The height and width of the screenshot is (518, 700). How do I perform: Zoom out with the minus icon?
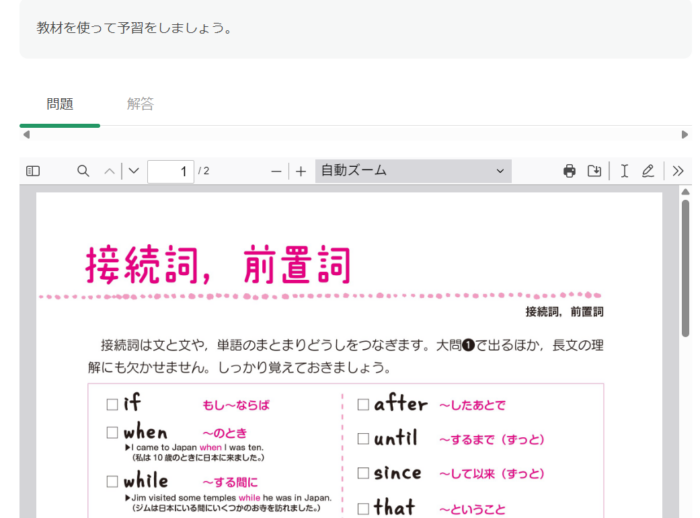tap(276, 171)
